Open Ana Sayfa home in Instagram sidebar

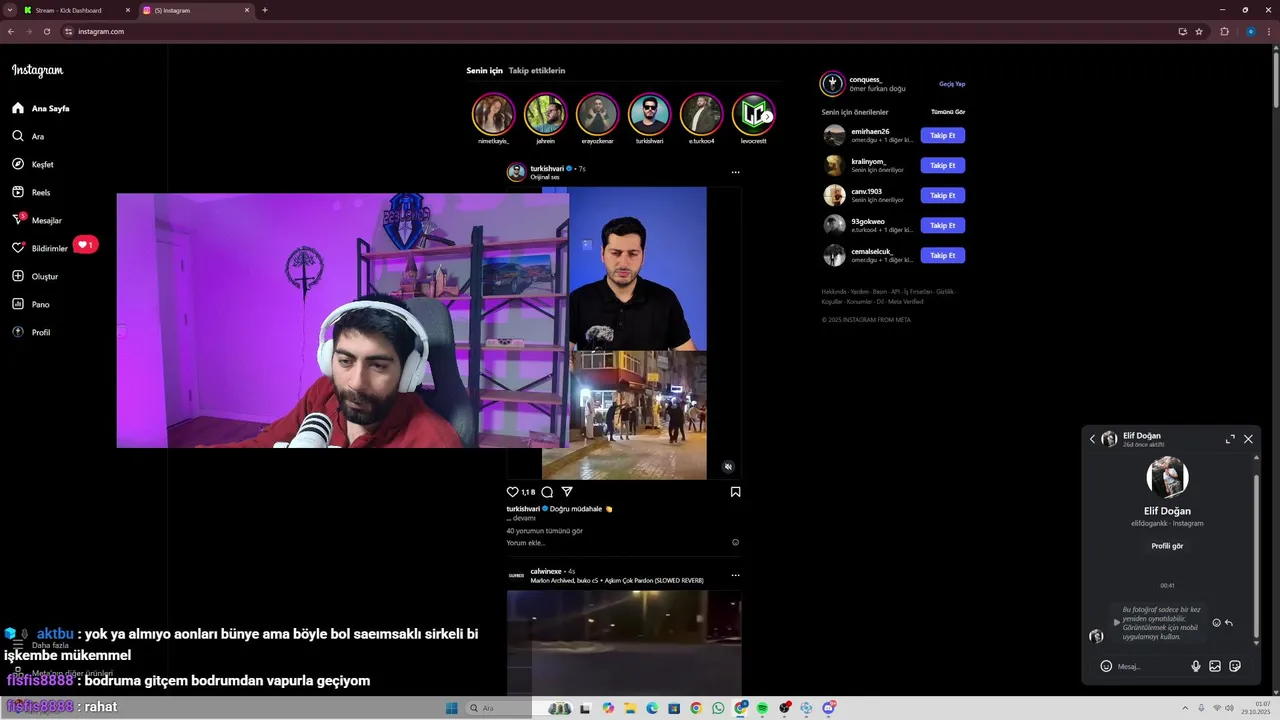[x=41, y=108]
